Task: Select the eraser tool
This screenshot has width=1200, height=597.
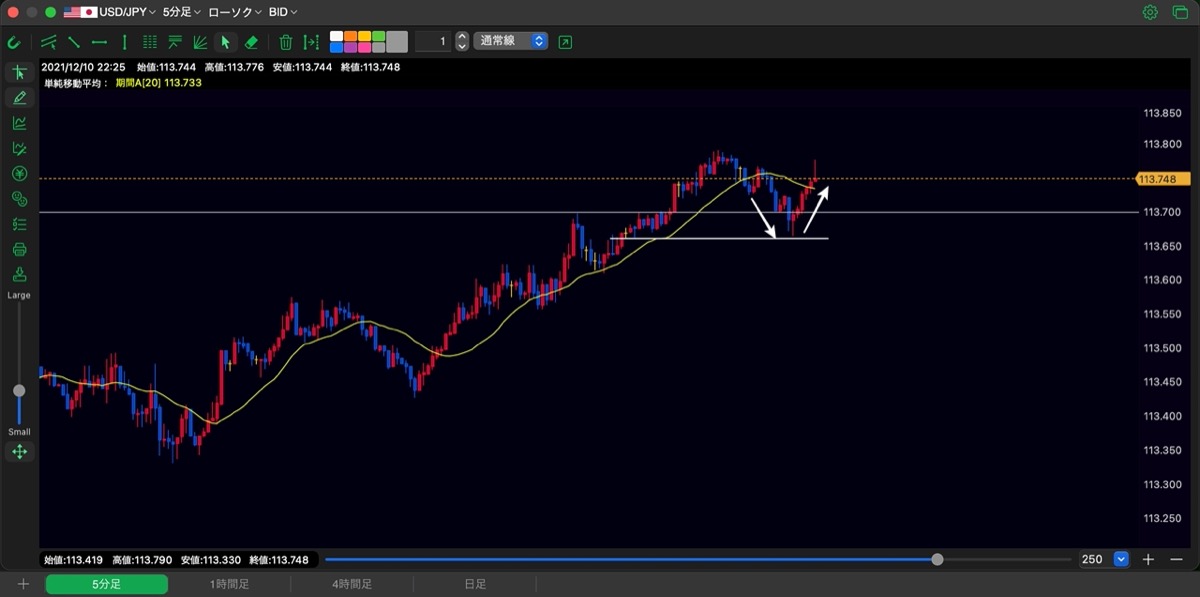Action: (x=251, y=42)
